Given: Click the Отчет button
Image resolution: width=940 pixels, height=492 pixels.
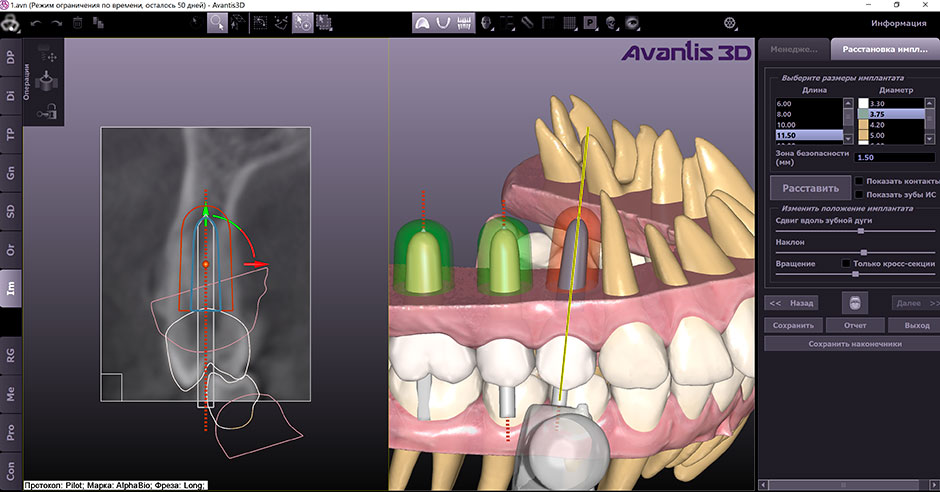Looking at the screenshot, I should 855,325.
